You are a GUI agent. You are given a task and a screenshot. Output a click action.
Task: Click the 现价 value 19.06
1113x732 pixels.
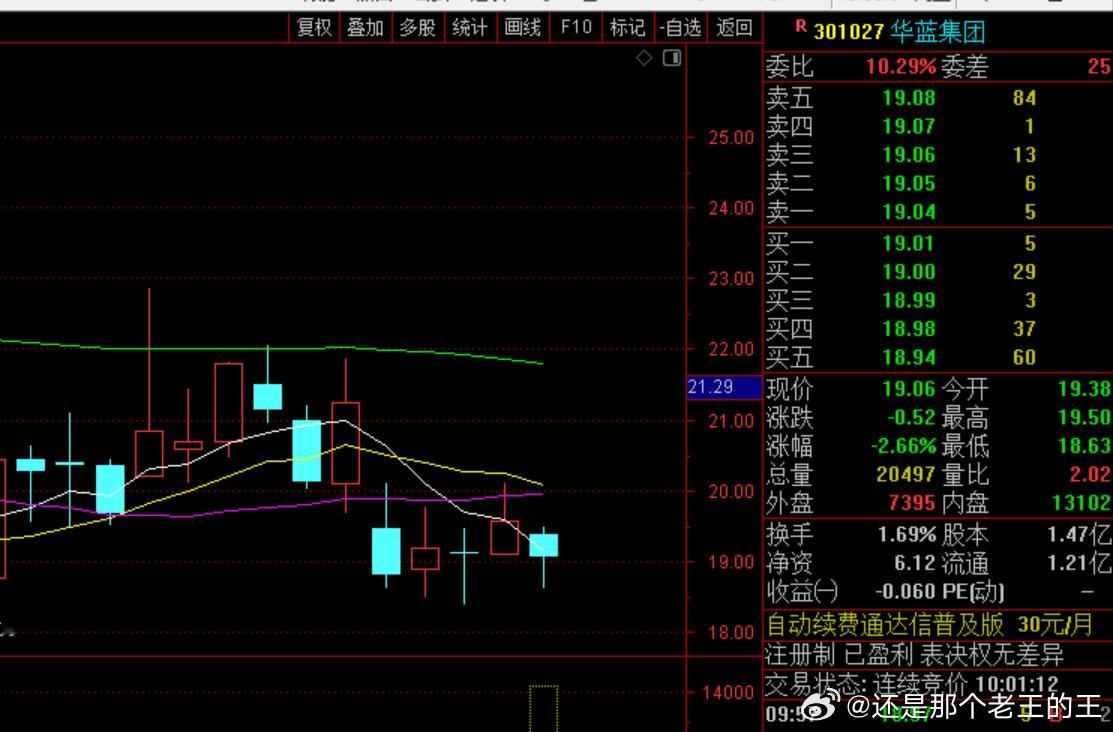pyautogui.click(x=909, y=389)
